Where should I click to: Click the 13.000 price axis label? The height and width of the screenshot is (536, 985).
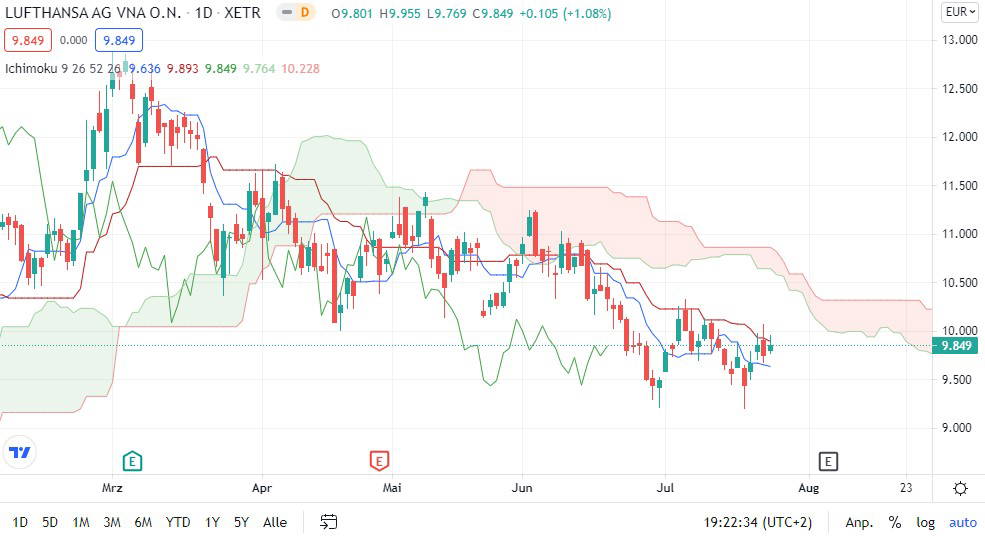click(959, 40)
